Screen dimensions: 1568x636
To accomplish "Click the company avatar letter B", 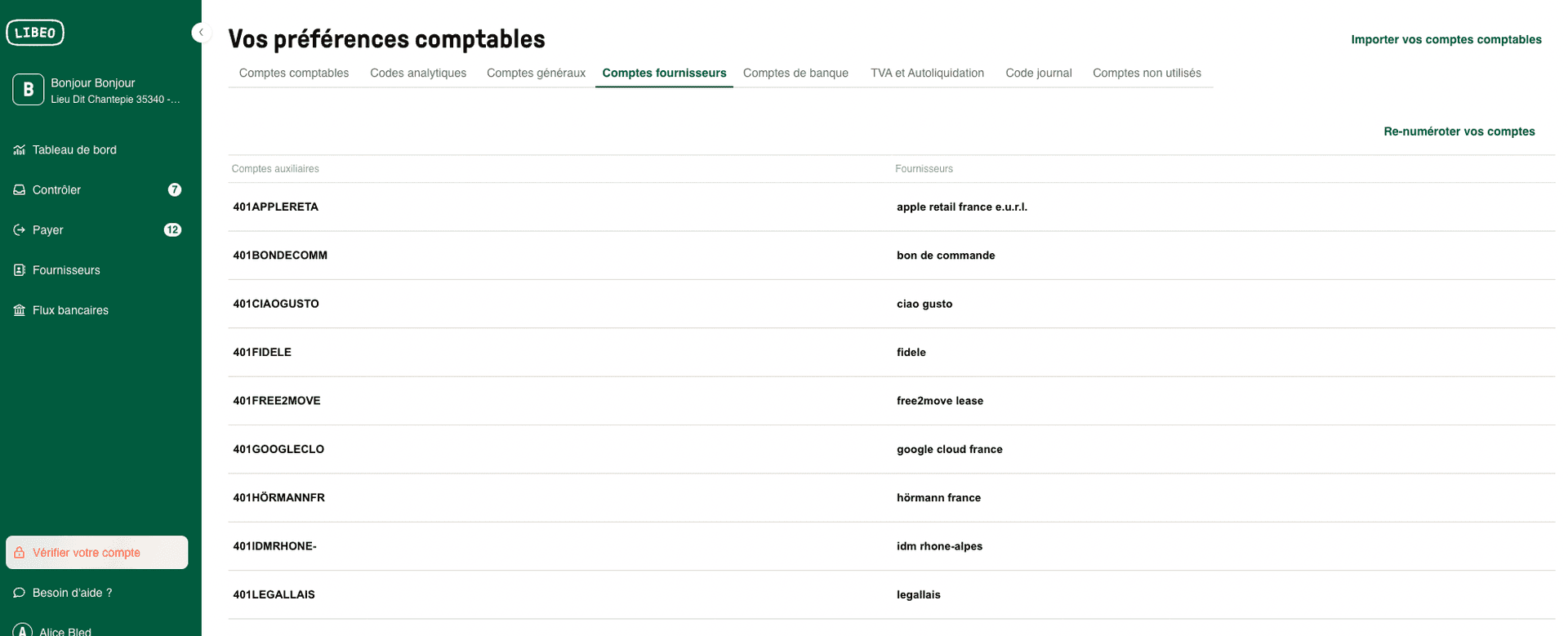I will (x=28, y=90).
